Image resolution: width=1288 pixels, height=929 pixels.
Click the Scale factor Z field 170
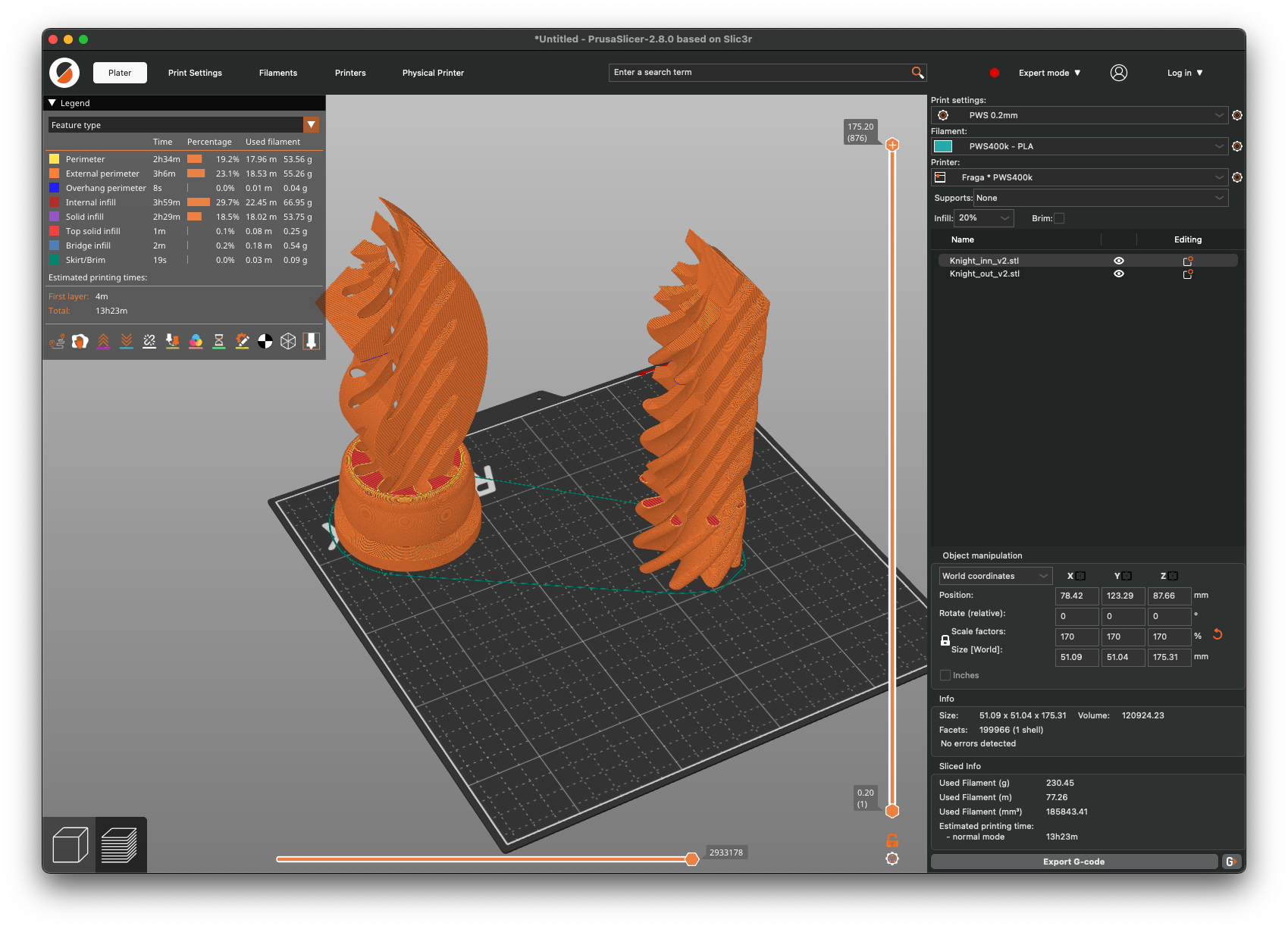(1169, 637)
